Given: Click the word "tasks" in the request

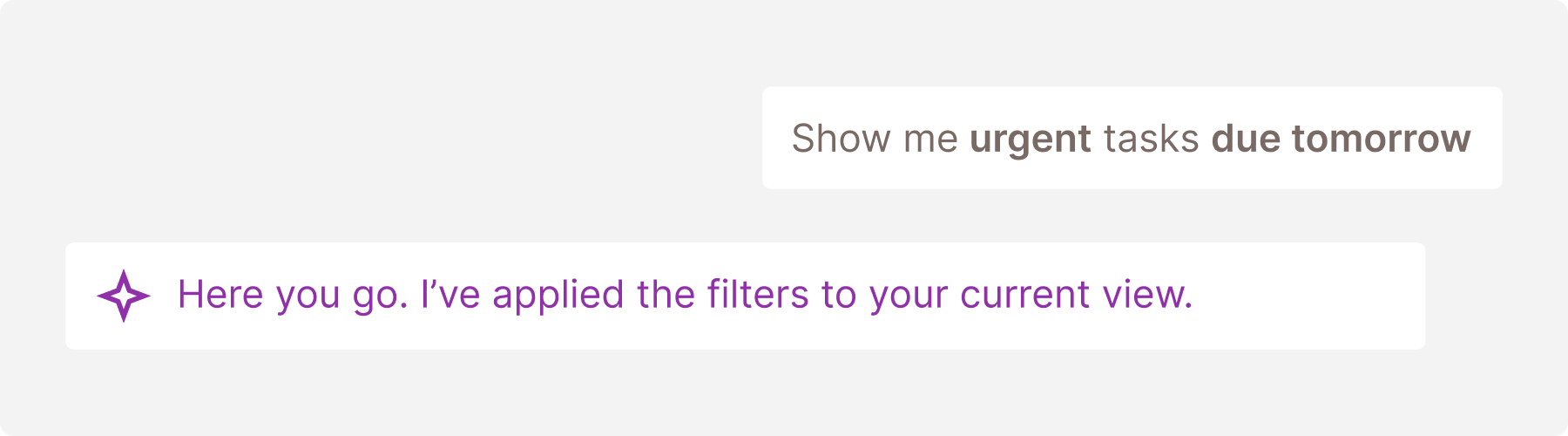Looking at the screenshot, I should (1151, 139).
